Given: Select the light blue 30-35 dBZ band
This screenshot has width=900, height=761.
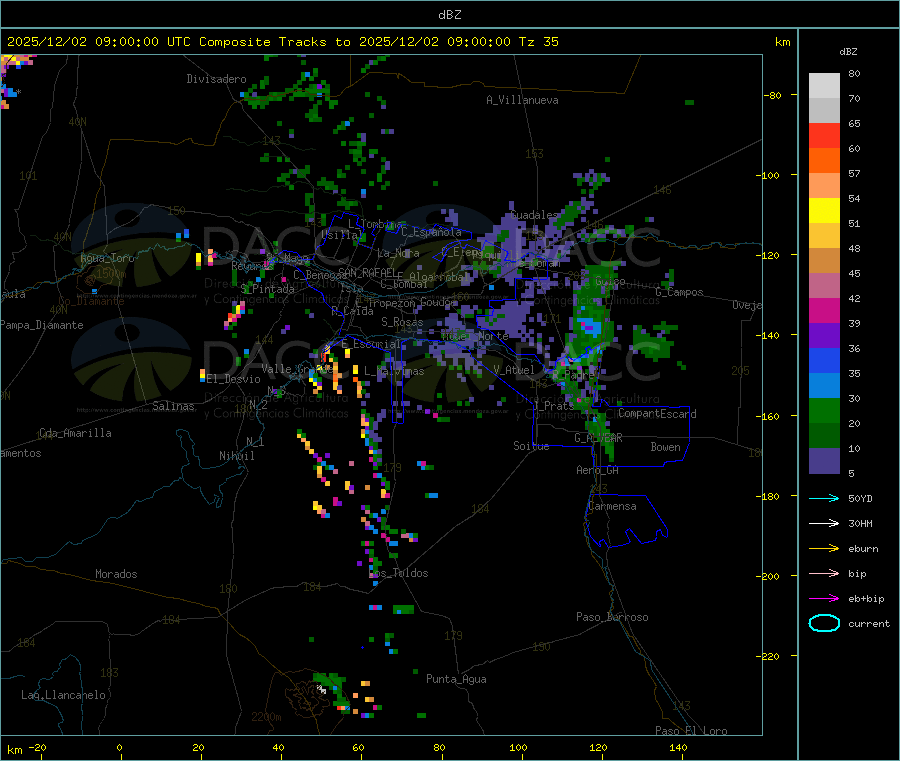Looking at the screenshot, I should coord(824,386).
